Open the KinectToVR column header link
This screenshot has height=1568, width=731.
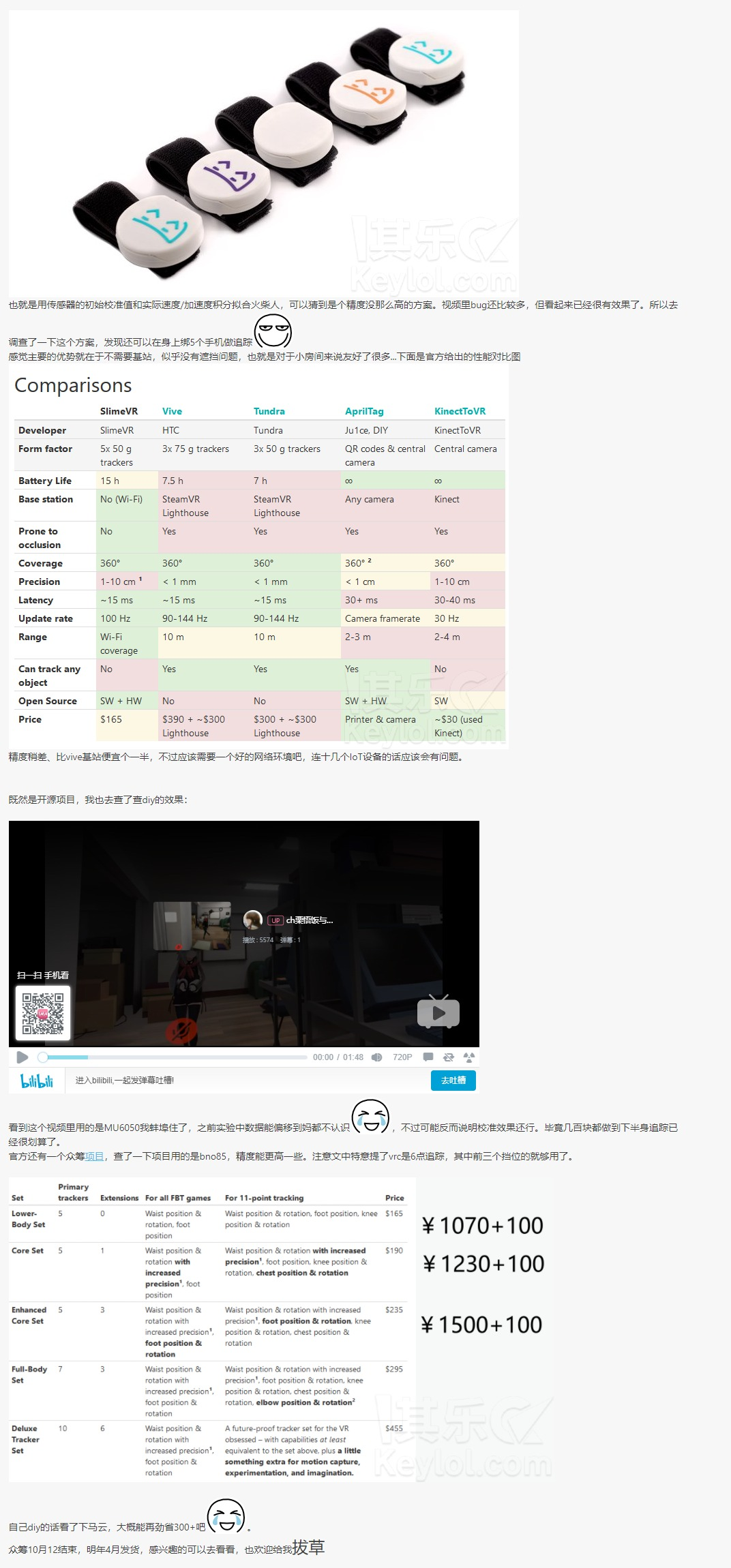(x=460, y=411)
